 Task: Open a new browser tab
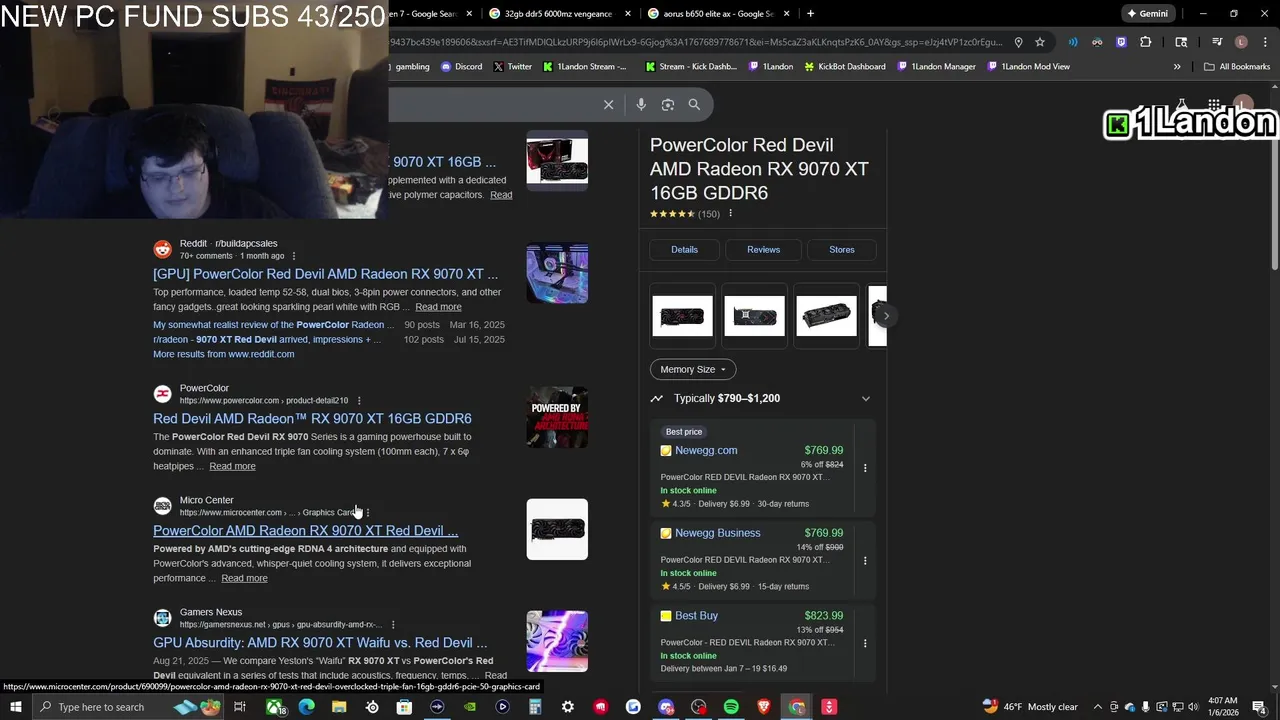[x=810, y=13]
